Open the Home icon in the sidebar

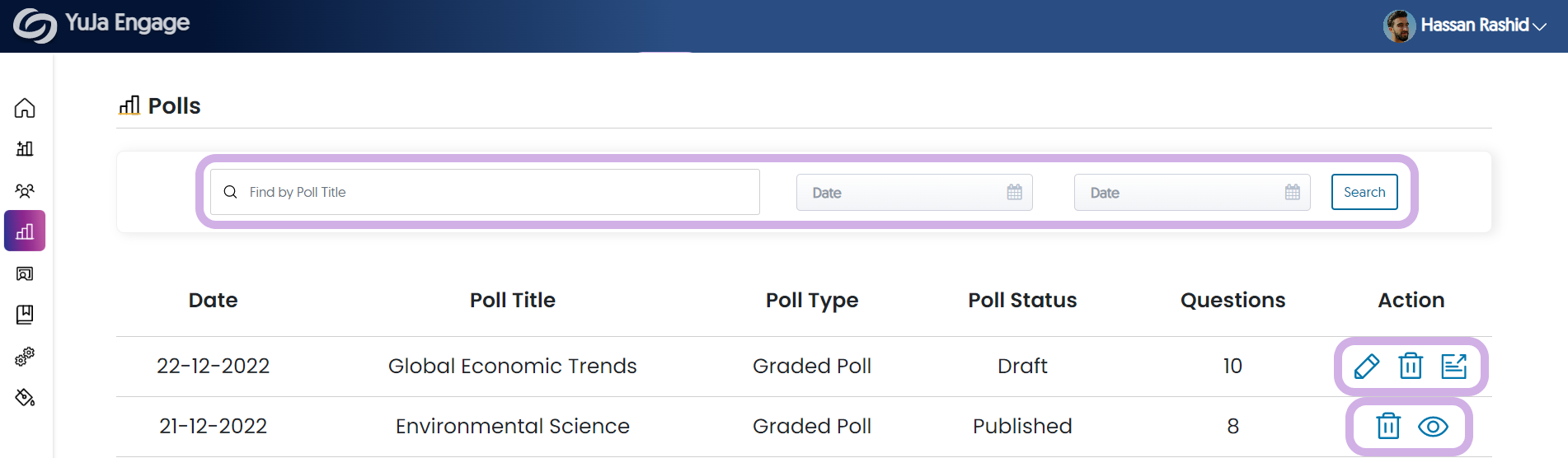click(25, 108)
